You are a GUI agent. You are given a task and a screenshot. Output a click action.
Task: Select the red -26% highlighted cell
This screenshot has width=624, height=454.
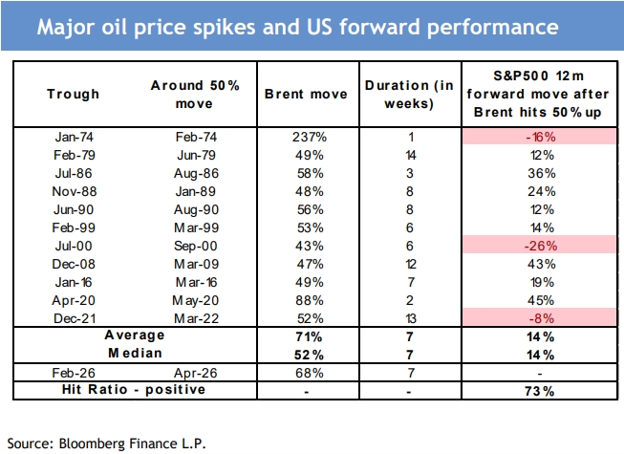[540, 246]
